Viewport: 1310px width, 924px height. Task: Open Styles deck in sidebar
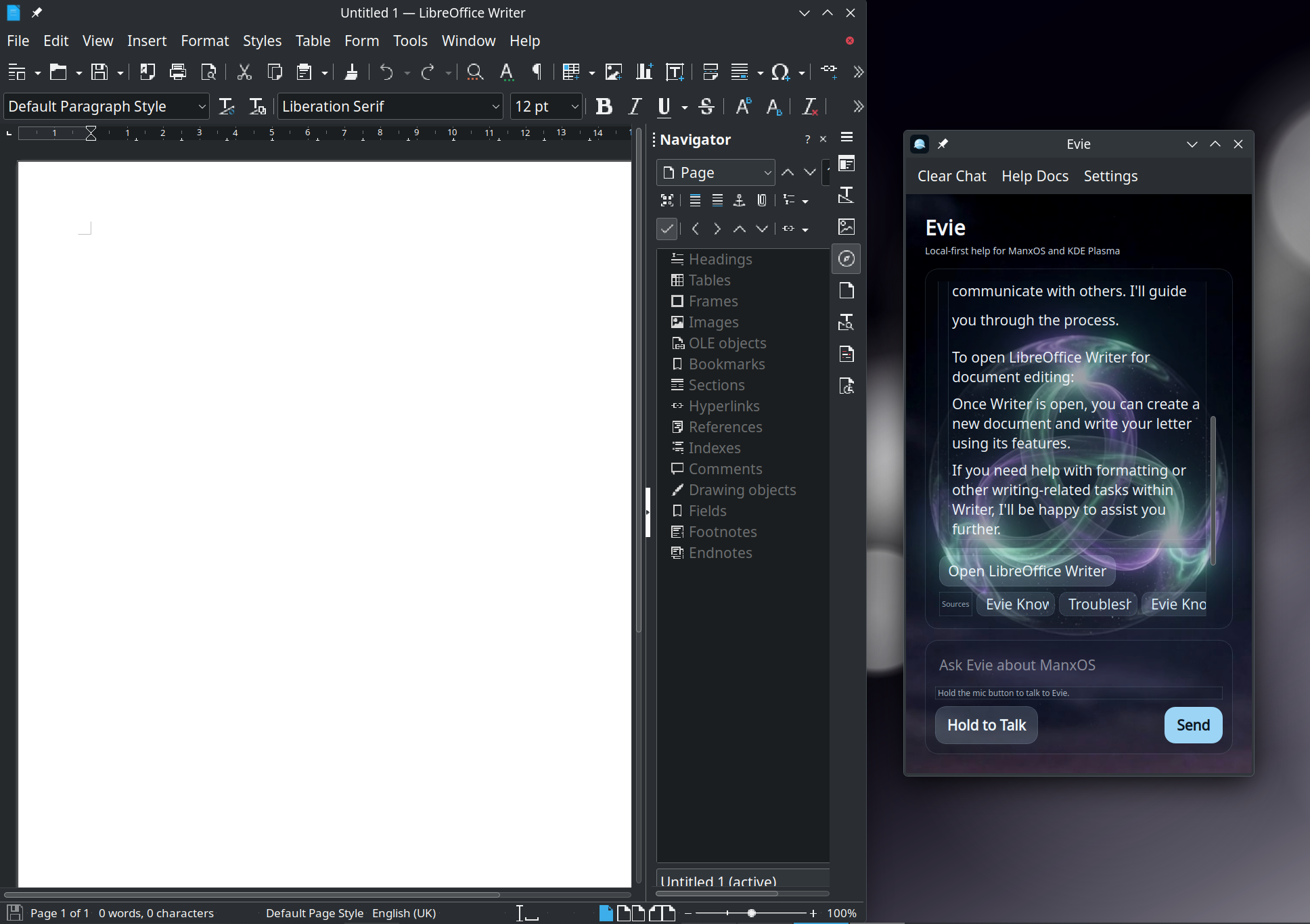(846, 195)
